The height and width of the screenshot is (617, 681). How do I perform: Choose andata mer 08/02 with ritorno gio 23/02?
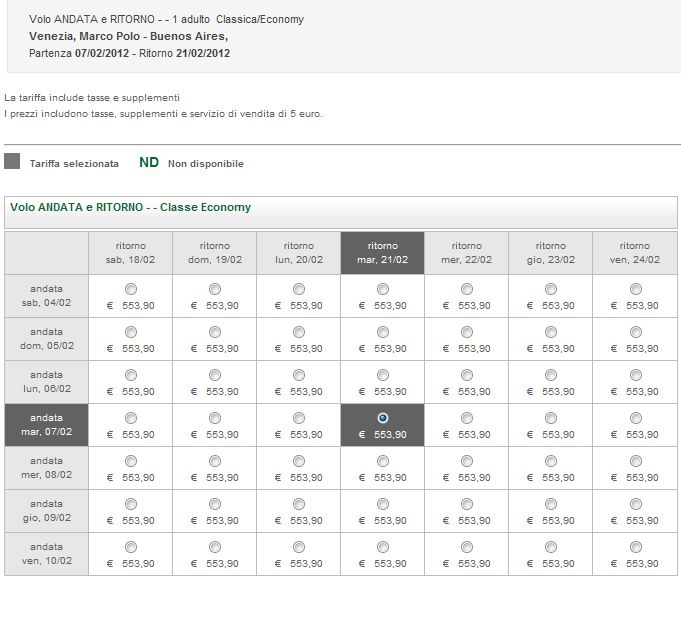pyautogui.click(x=551, y=461)
